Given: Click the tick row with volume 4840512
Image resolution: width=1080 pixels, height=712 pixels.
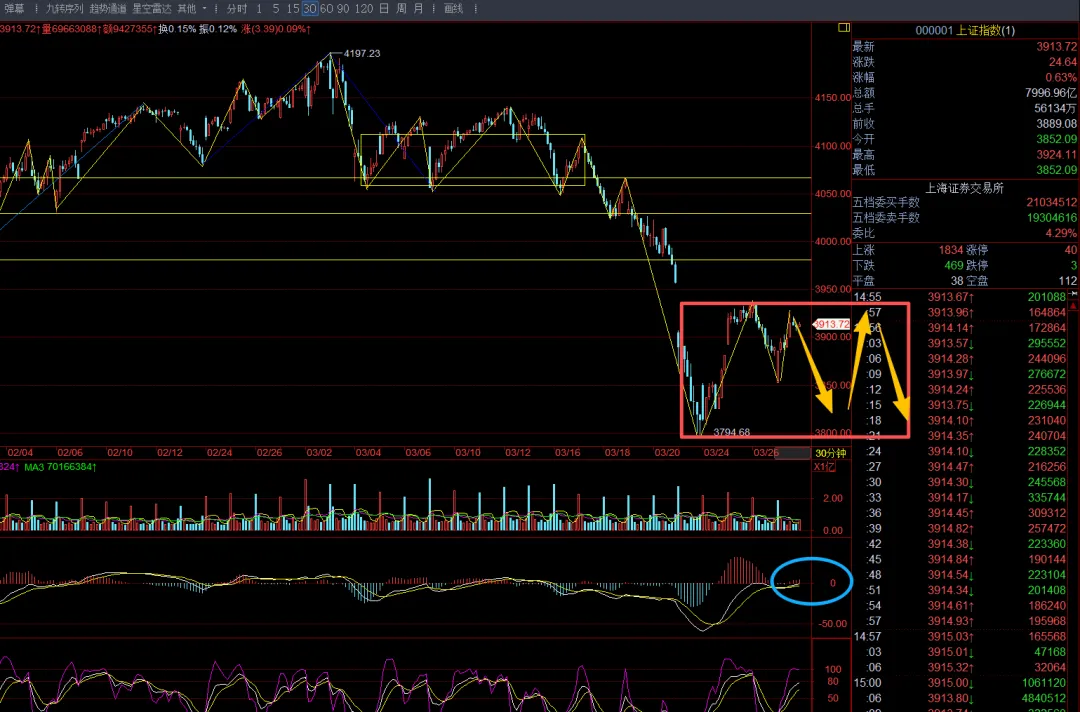Looking at the screenshot, I should tap(960, 698).
